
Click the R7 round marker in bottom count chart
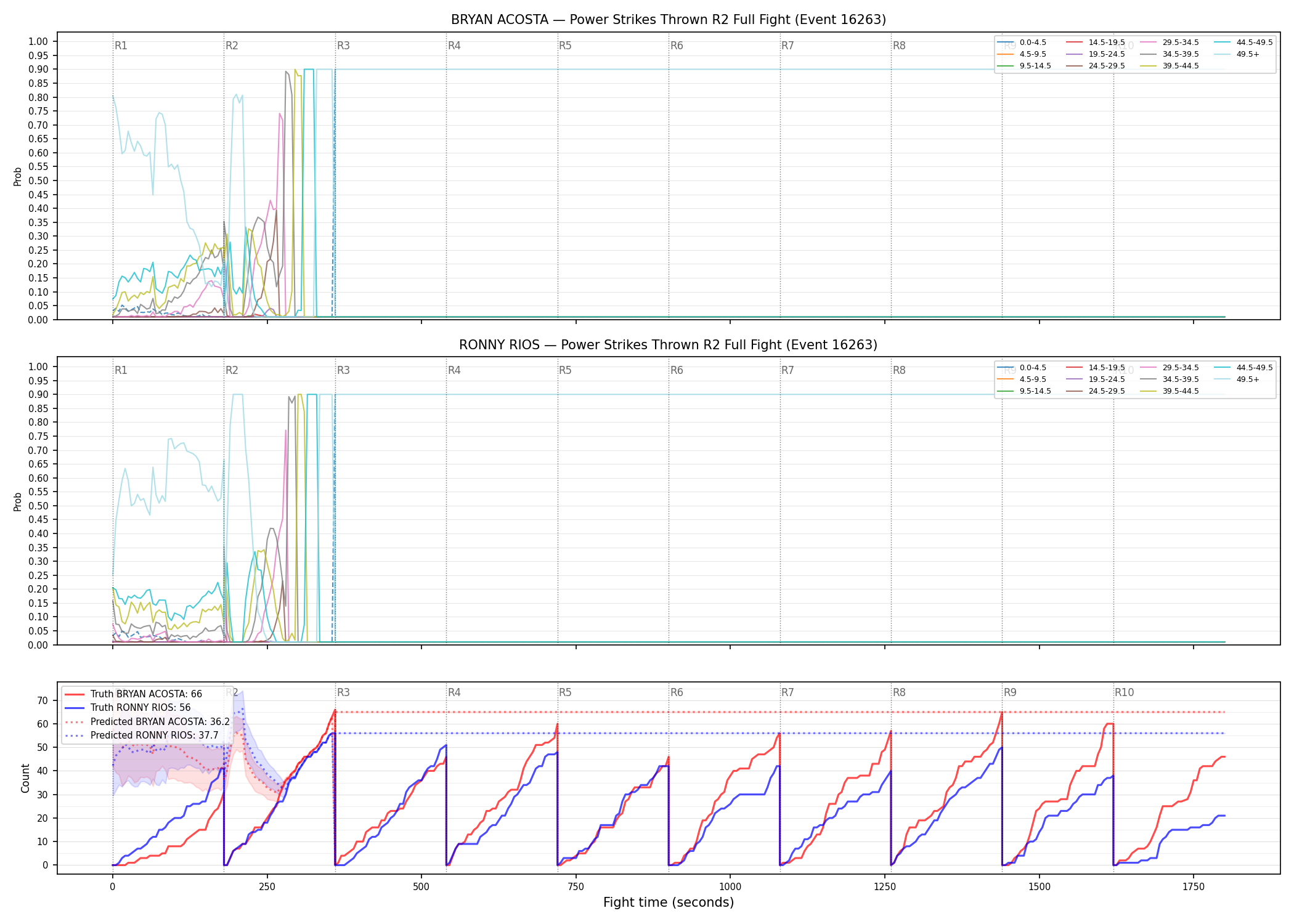pos(787,692)
